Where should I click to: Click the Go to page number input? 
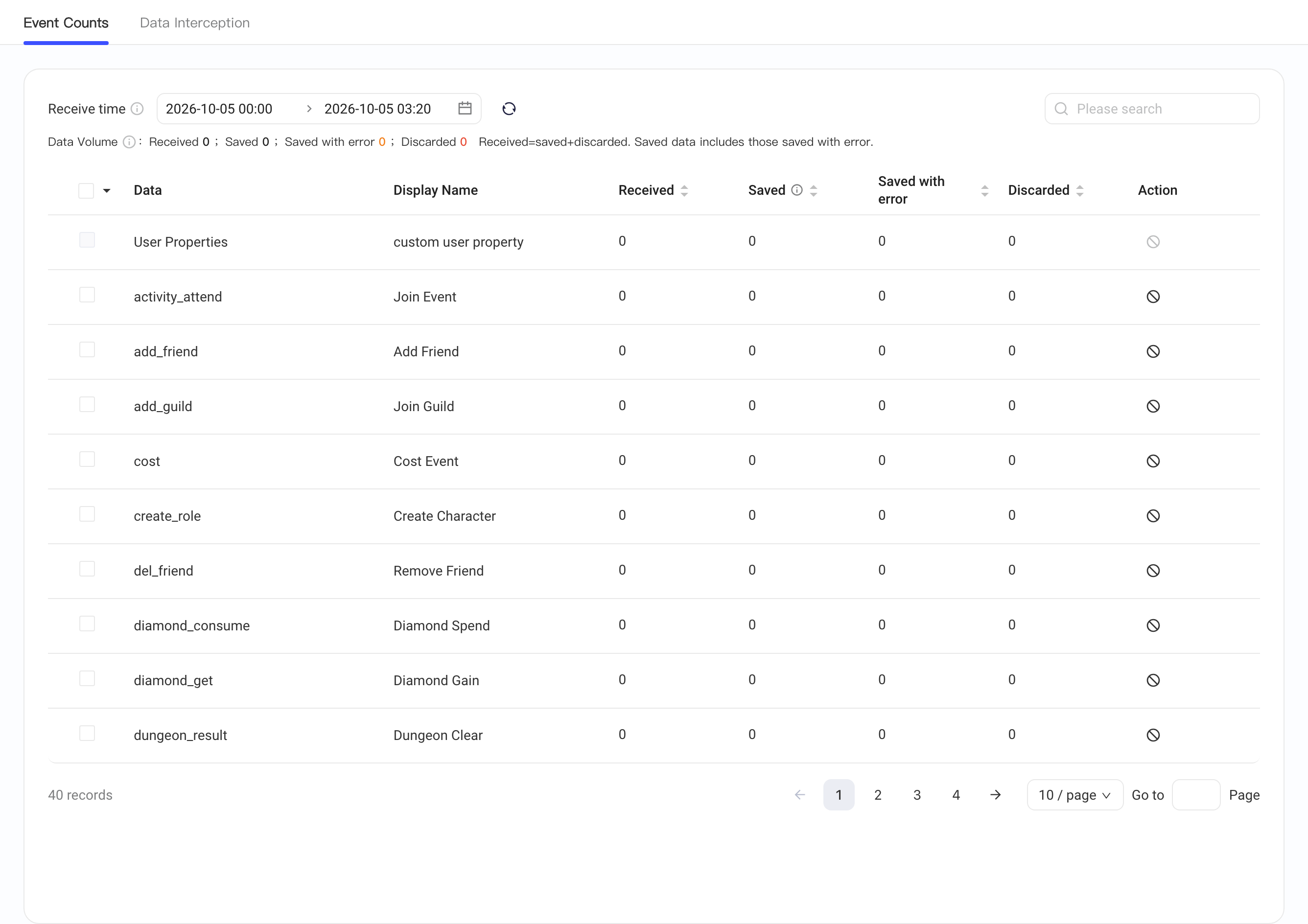coord(1196,795)
